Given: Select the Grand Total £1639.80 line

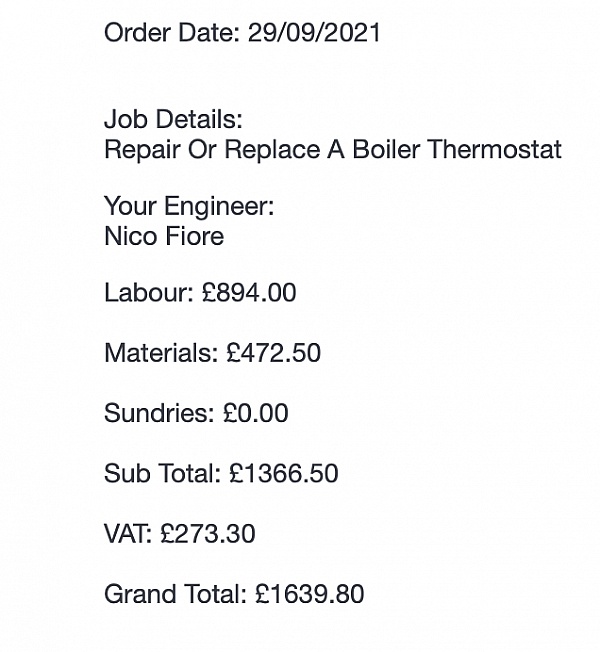Looking at the screenshot, I should (234, 594).
